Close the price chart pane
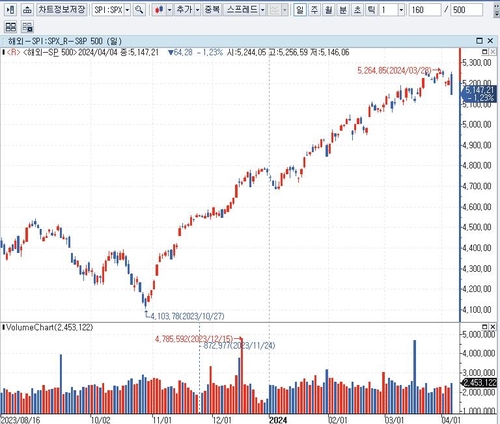Viewport: 500px width, 424px height. pyautogui.click(x=492, y=52)
